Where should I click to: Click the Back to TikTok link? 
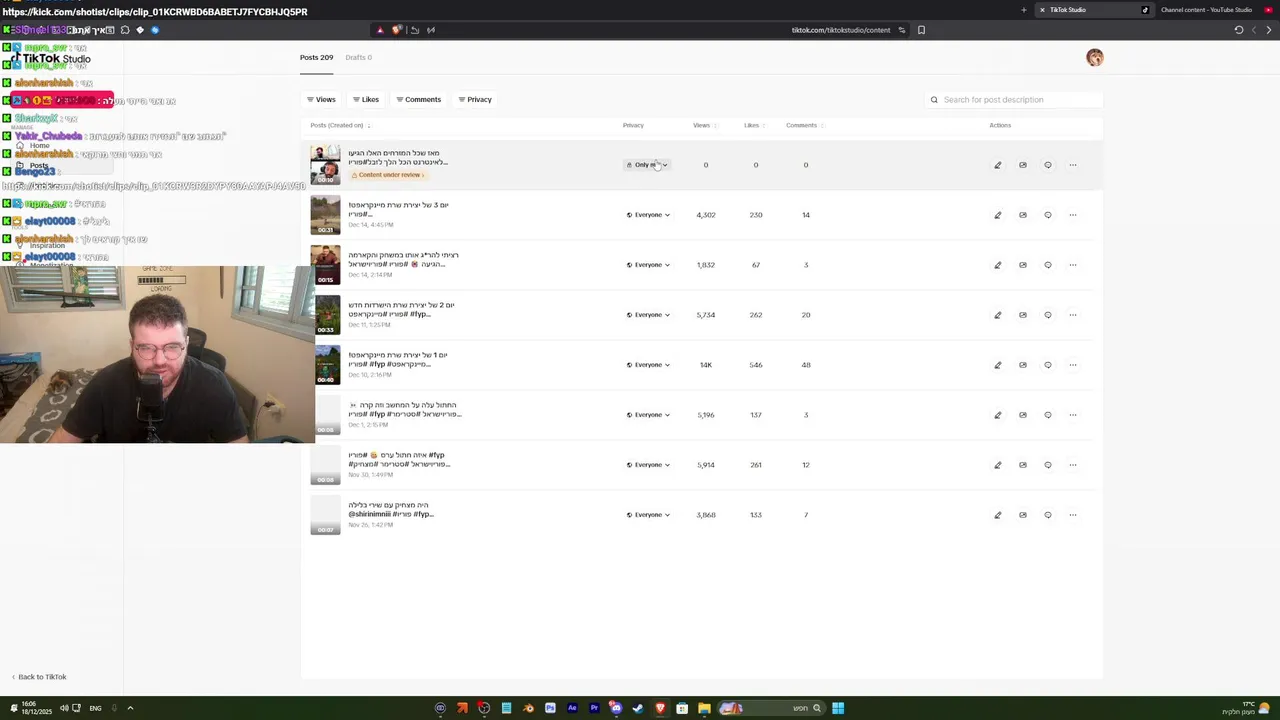[x=39, y=677]
